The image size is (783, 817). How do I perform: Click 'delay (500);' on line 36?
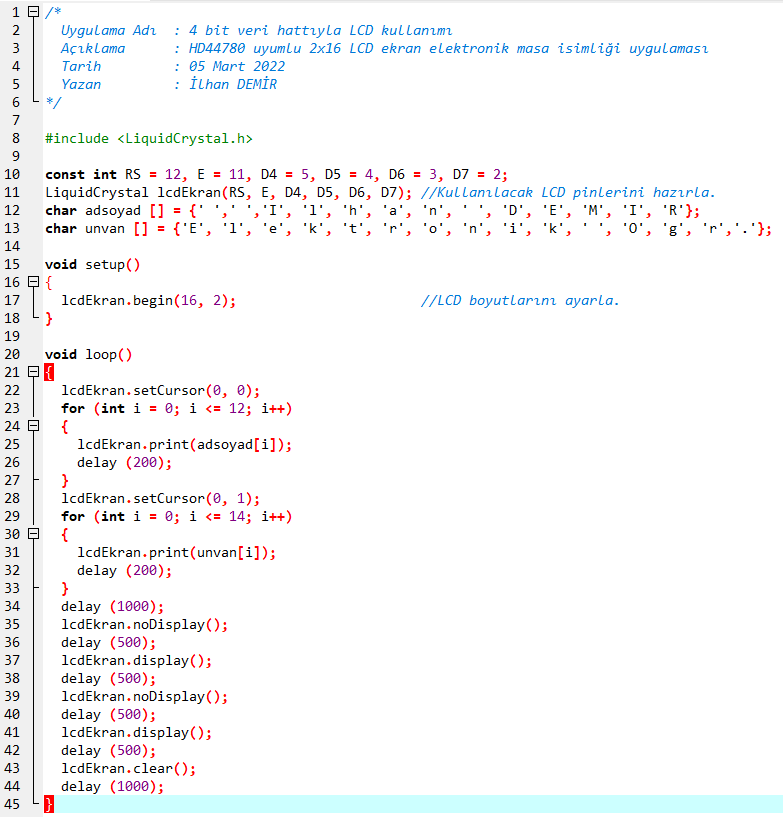(x=108, y=642)
